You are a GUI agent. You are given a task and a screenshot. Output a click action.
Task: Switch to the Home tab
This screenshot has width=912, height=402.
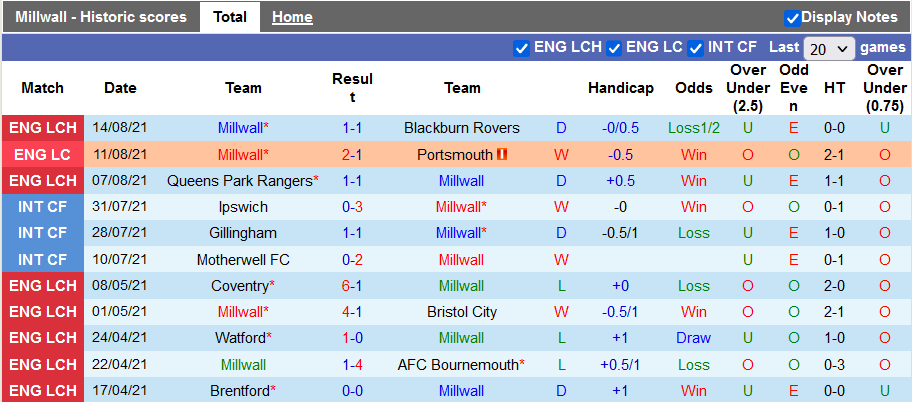[292, 17]
